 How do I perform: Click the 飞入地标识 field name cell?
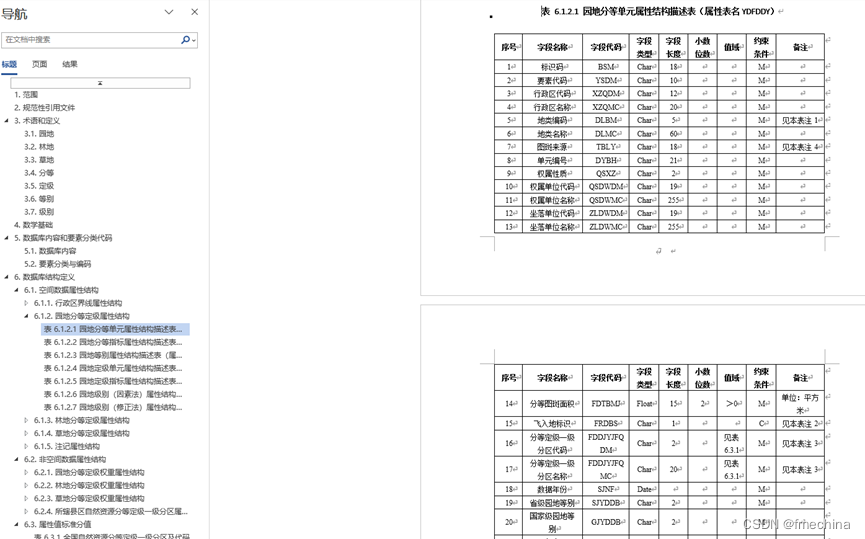552,424
